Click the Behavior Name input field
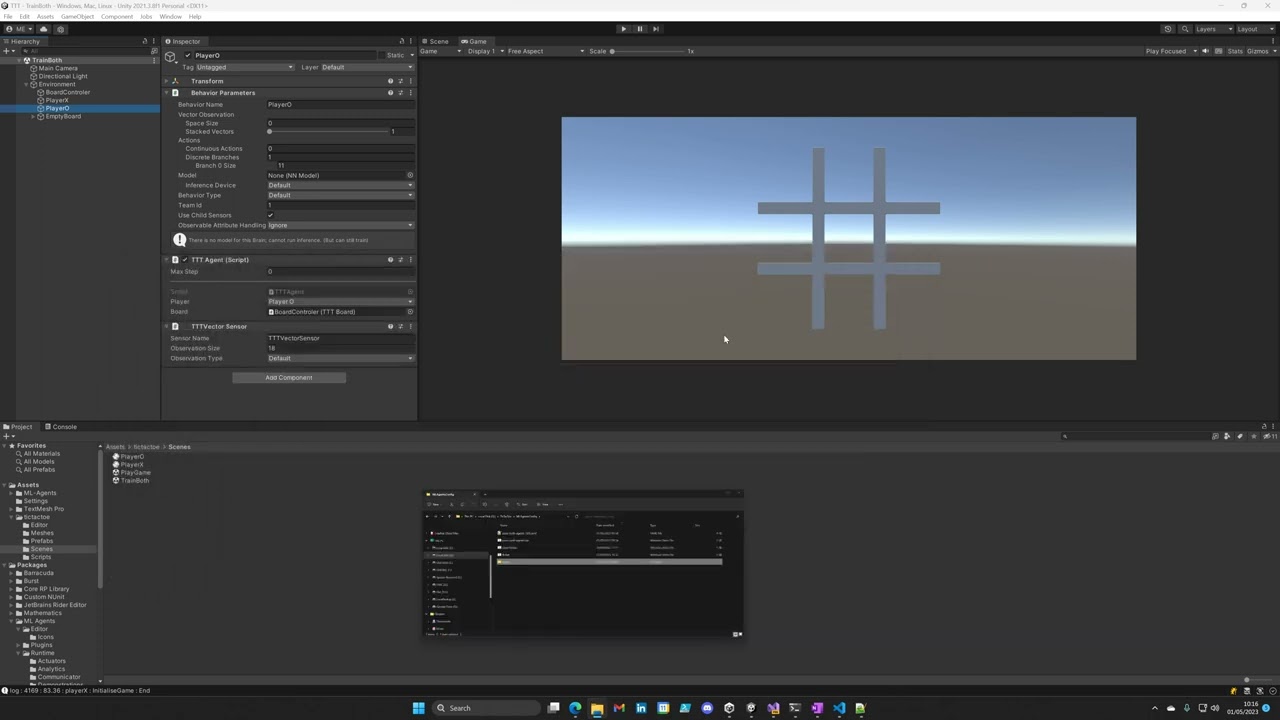 pyautogui.click(x=341, y=105)
